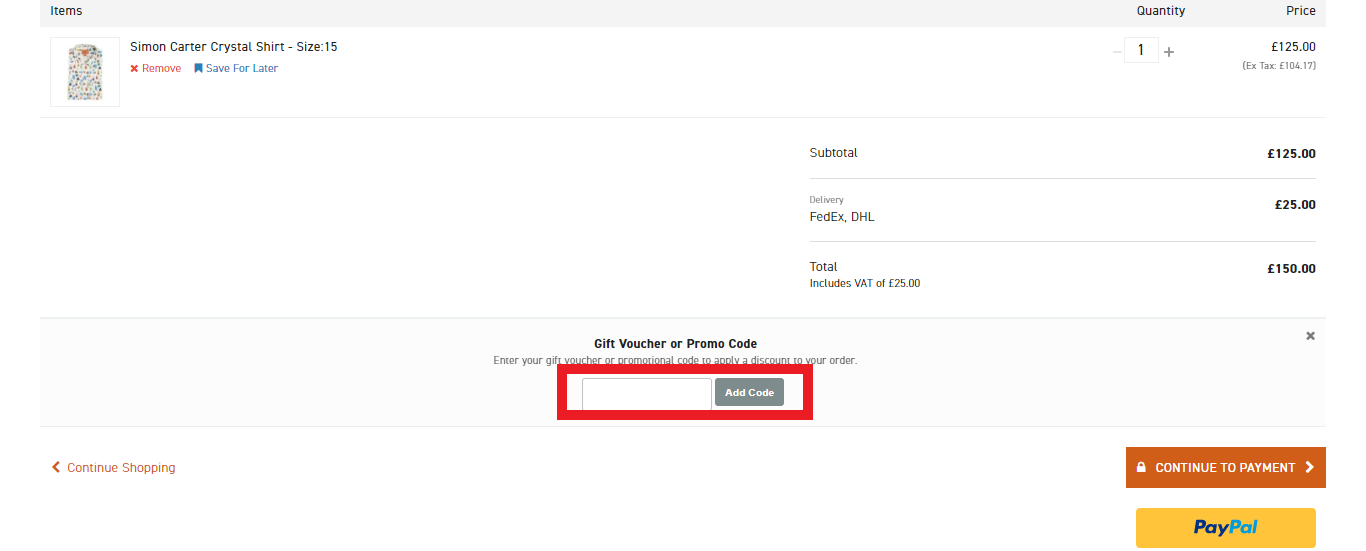Image resolution: width=1366 pixels, height=551 pixels.
Task: Click the Remove link text
Action: pos(161,69)
